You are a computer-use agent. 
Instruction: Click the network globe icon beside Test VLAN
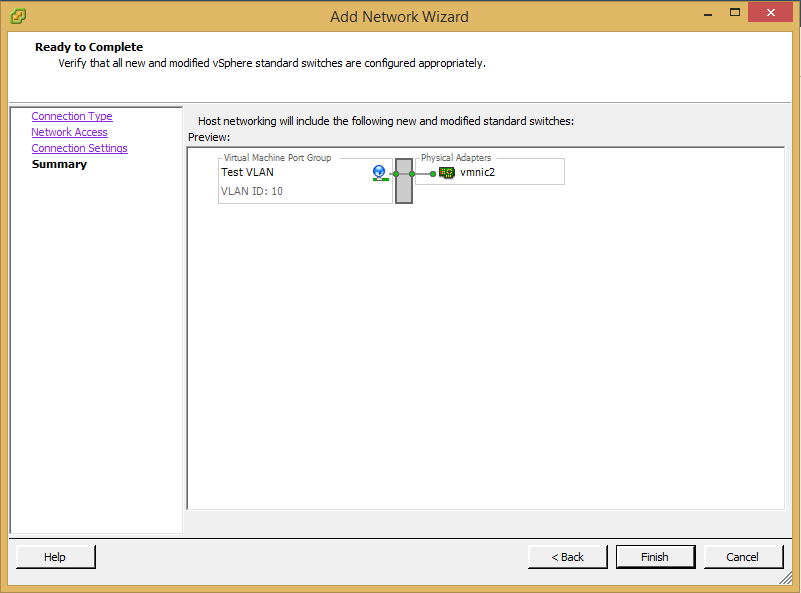pyautogui.click(x=379, y=173)
